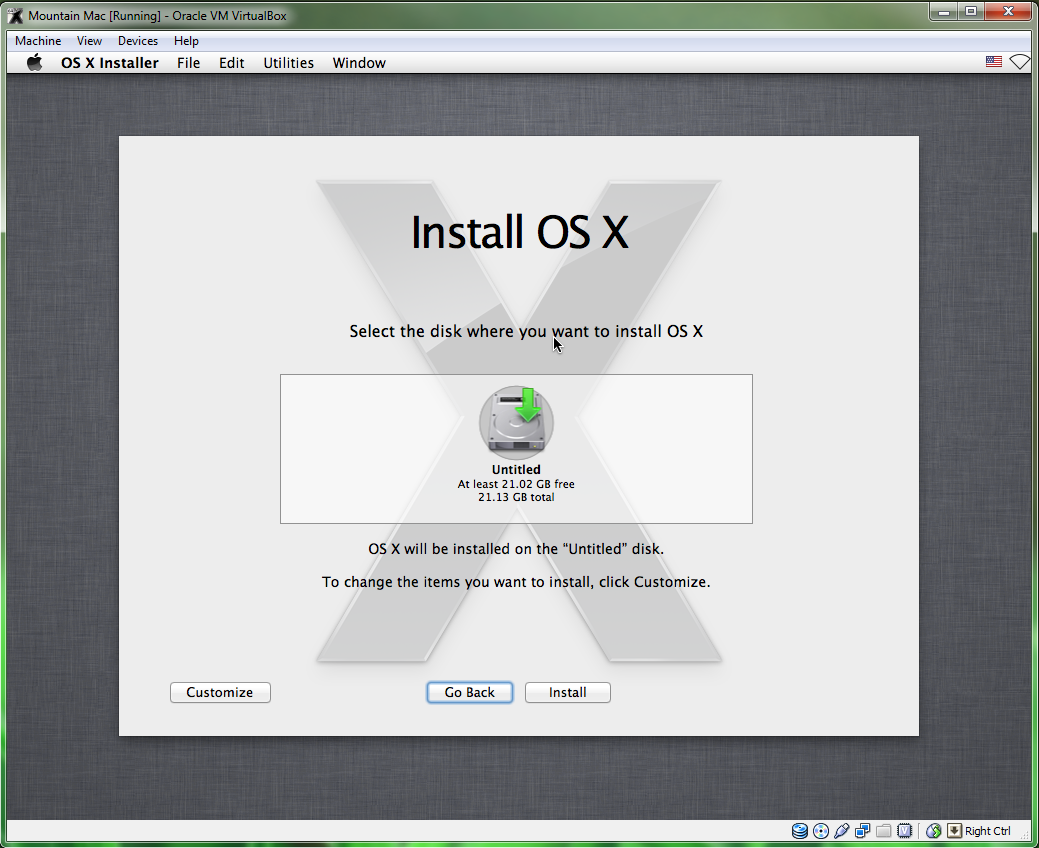Close the VirtualBox window
This screenshot has width=1039, height=848.
point(1009,12)
